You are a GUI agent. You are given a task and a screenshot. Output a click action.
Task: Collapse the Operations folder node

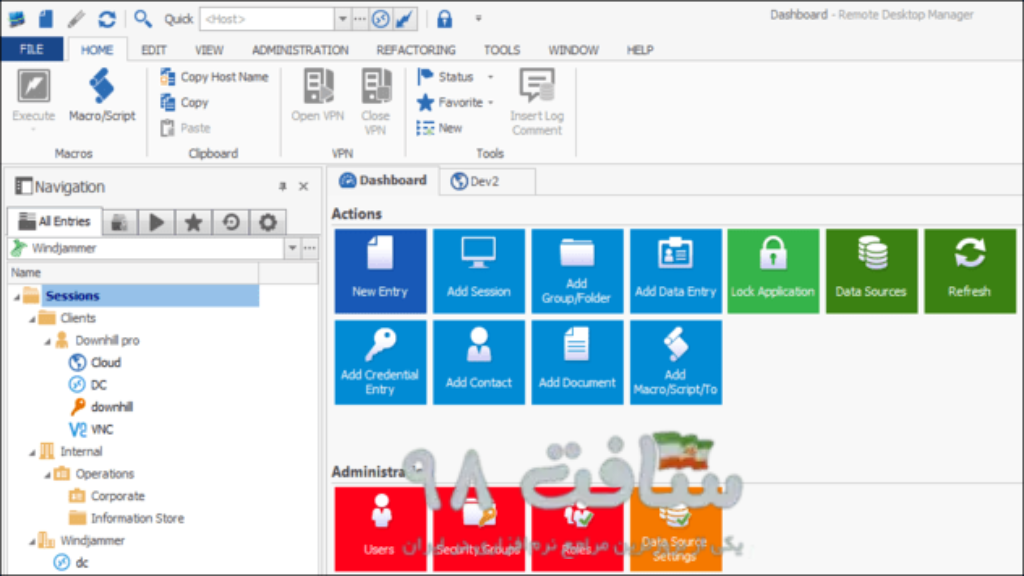pyautogui.click(x=47, y=475)
